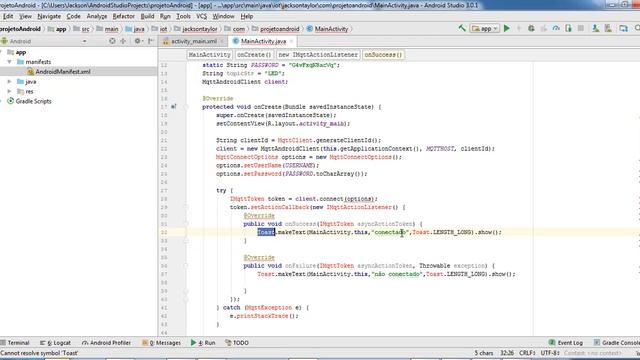Open the Tools menu
640x360 pixels.
point(183,16)
